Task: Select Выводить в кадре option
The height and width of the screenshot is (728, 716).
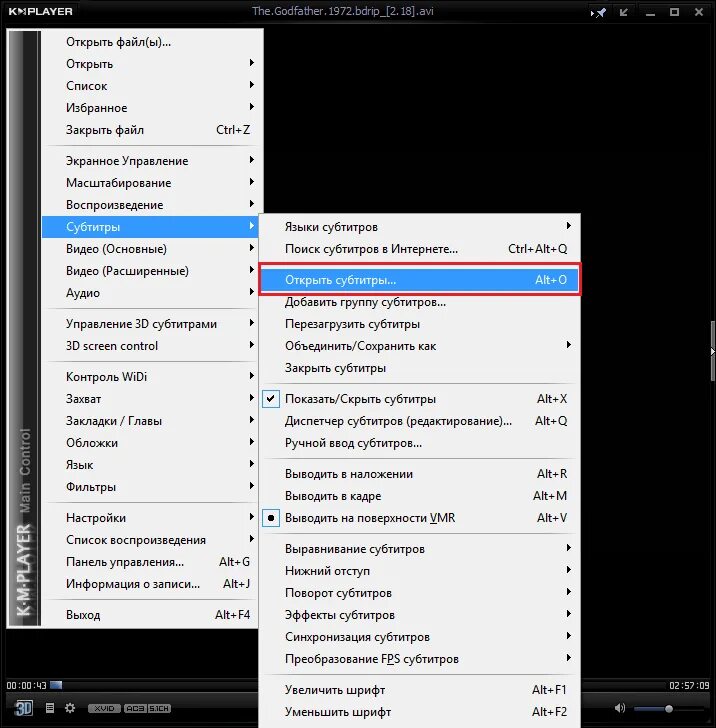Action: pos(419,496)
